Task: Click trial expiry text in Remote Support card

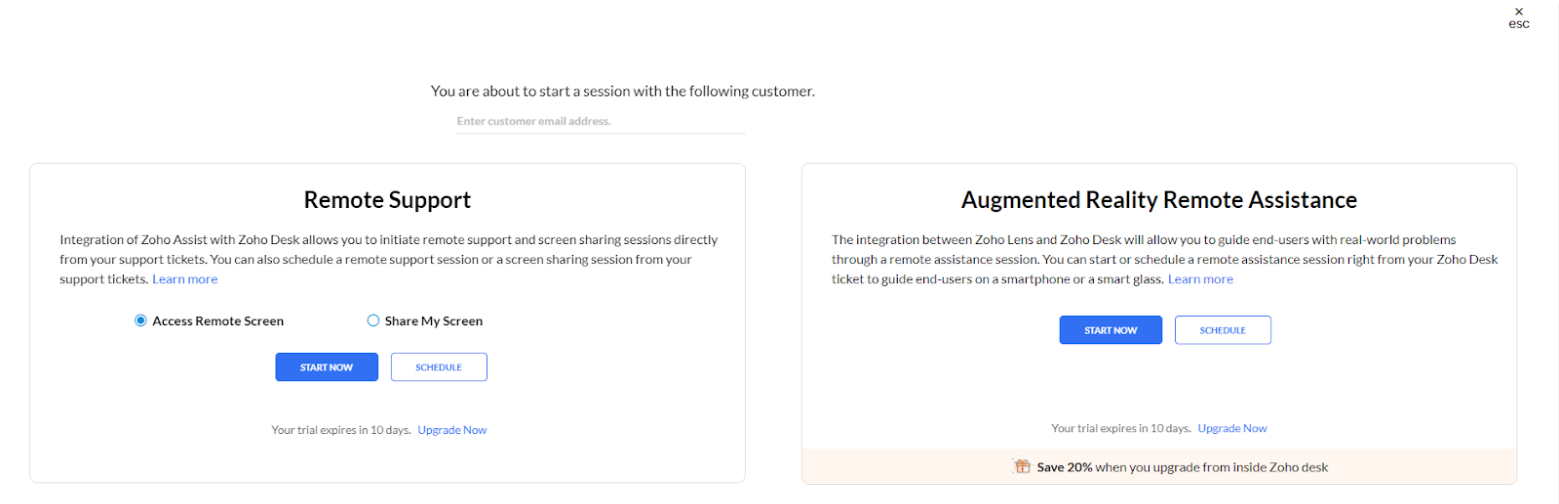Action: [x=341, y=430]
